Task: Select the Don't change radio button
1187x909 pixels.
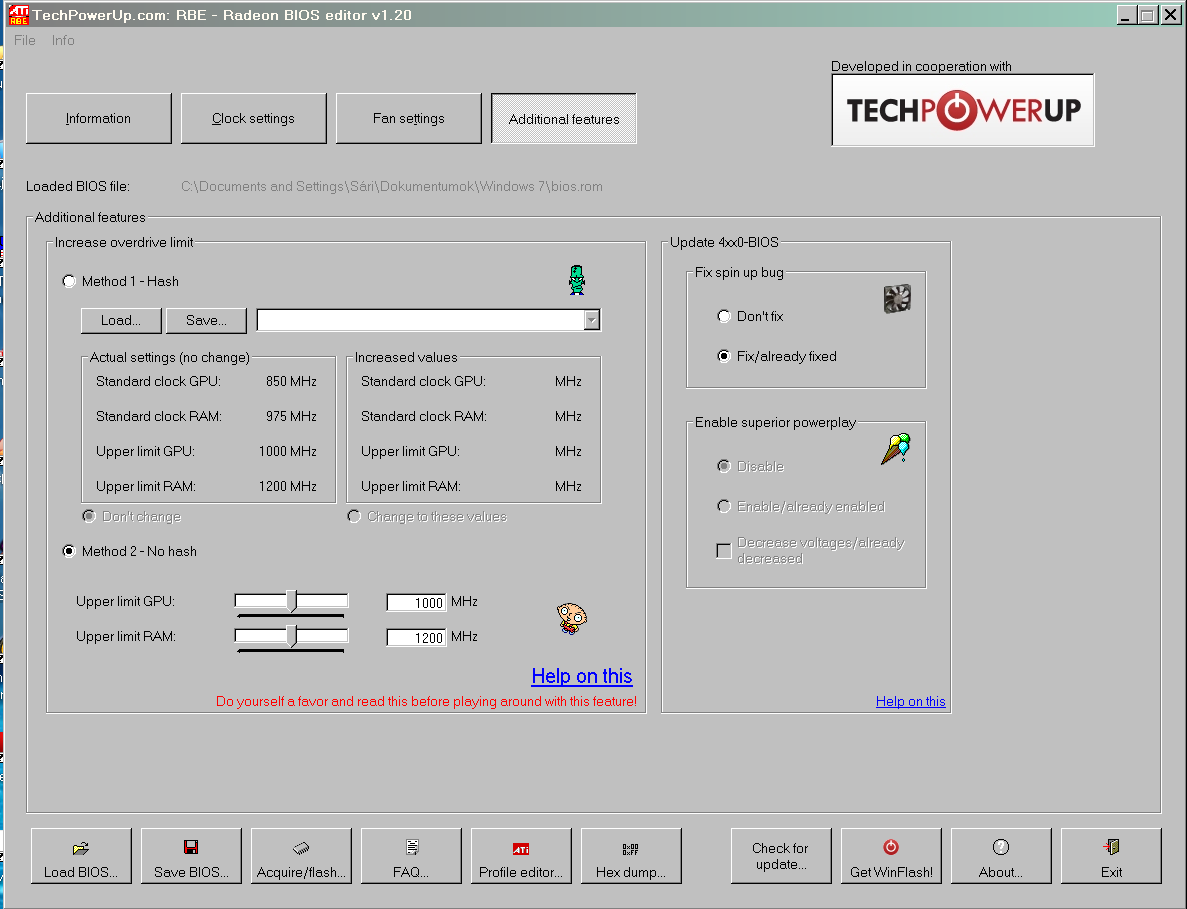Action: pos(89,516)
